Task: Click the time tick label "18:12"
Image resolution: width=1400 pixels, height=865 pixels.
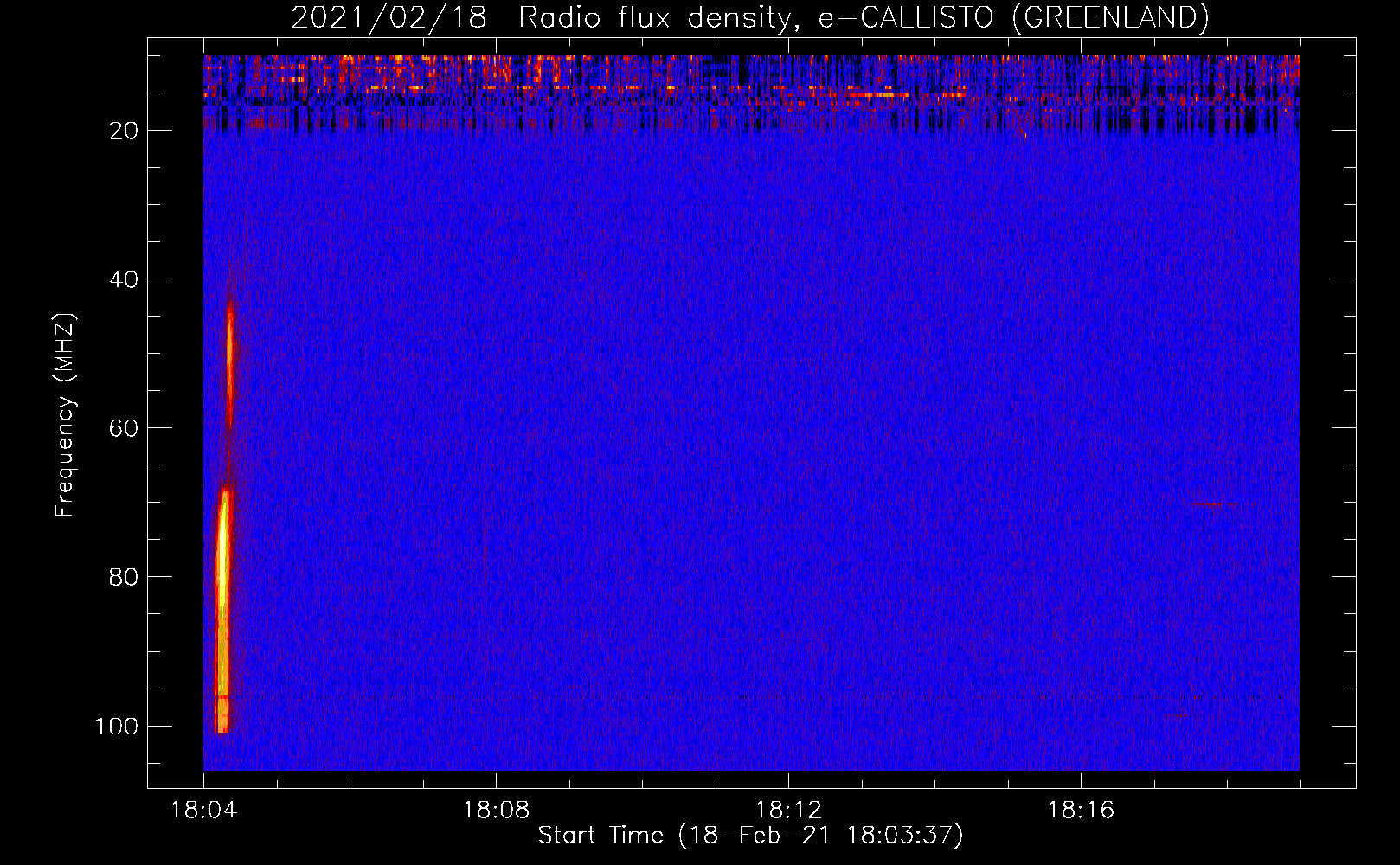Action: (x=788, y=810)
